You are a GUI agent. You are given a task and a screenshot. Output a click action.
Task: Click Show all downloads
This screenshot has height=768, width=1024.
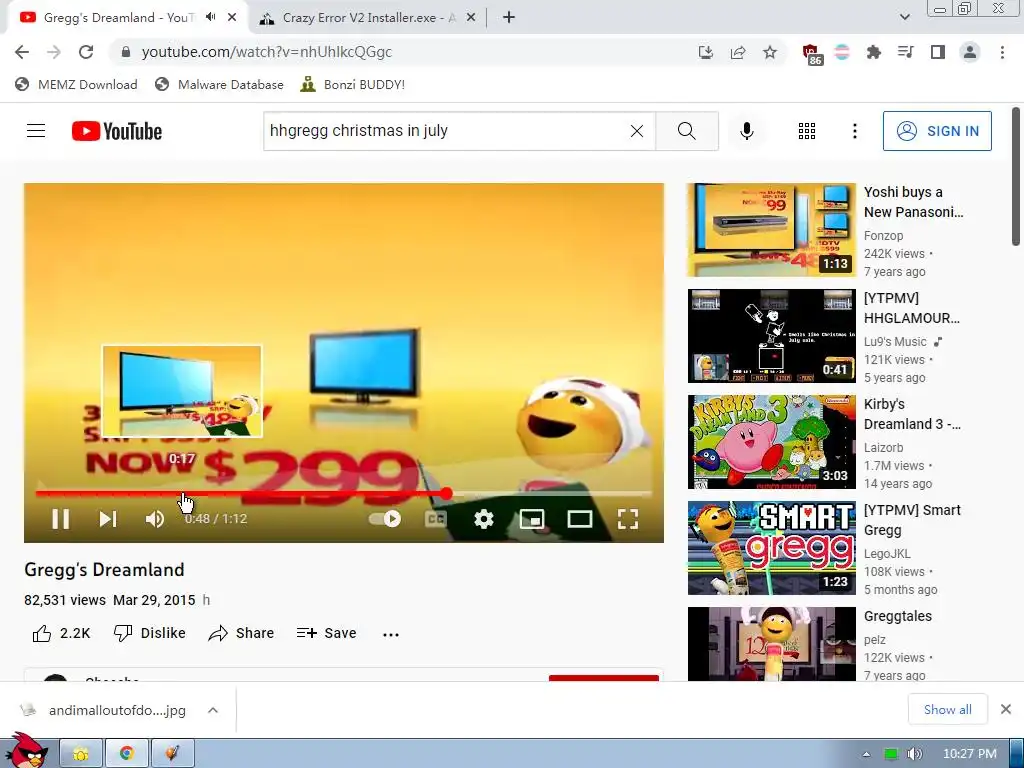click(x=948, y=710)
